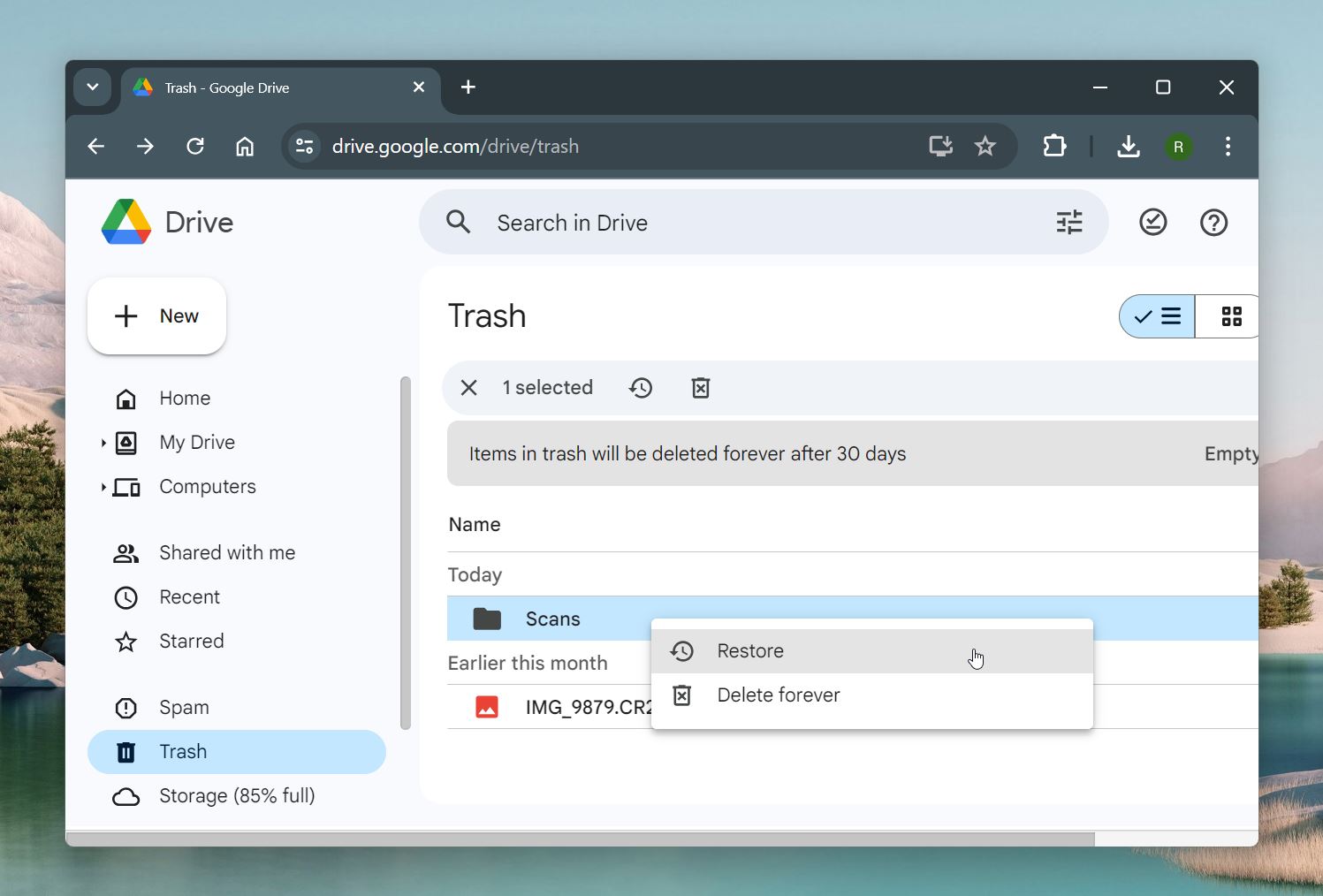Open the Help question mark menu
This screenshot has width=1323, height=896.
[x=1214, y=222]
